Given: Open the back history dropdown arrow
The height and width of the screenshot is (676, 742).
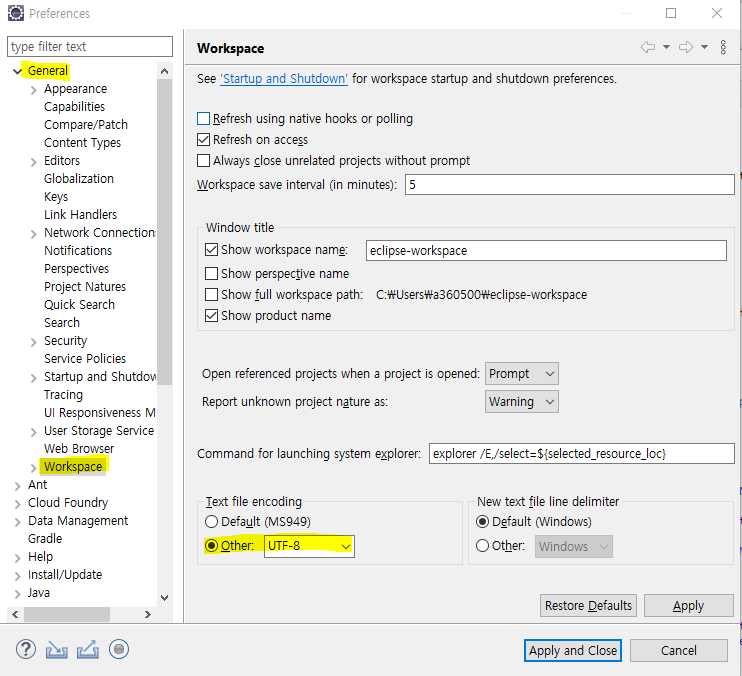Looking at the screenshot, I should click(x=666, y=47).
